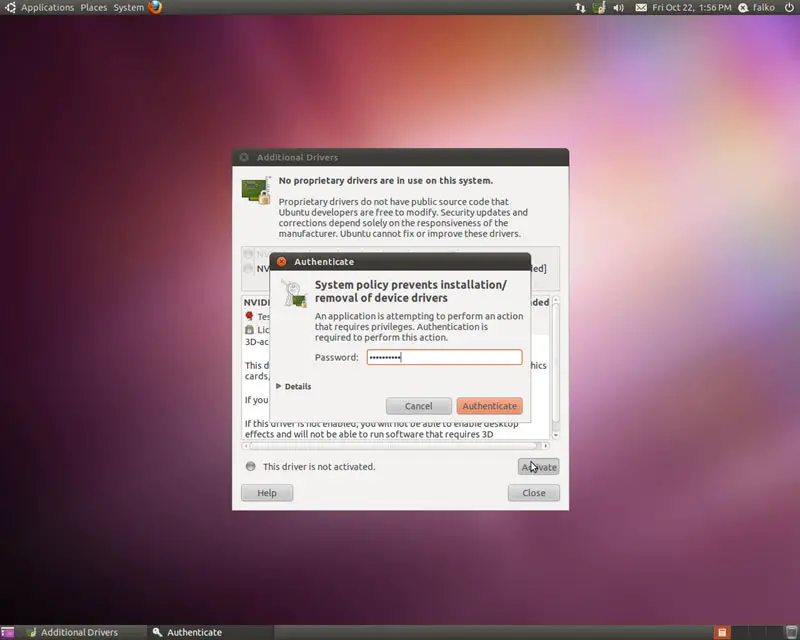Image resolution: width=800 pixels, height=640 pixels.
Task: Open the mail envelope messaging indicator
Action: 641,8
